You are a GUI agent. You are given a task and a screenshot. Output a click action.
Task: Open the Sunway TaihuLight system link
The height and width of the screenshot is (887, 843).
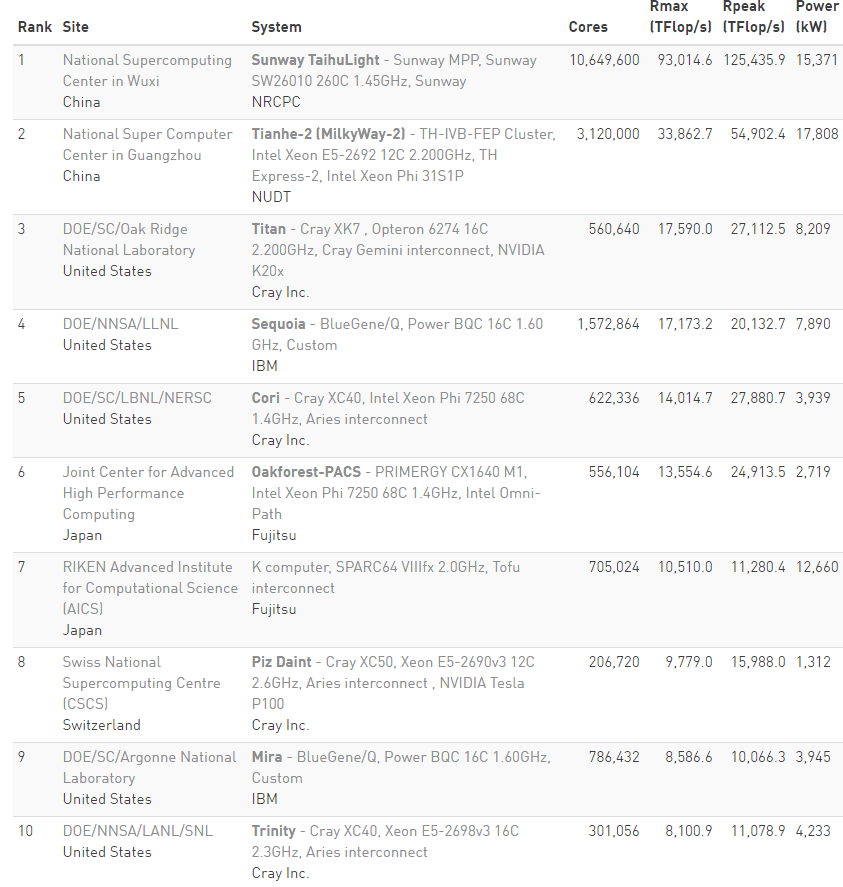pos(394,70)
